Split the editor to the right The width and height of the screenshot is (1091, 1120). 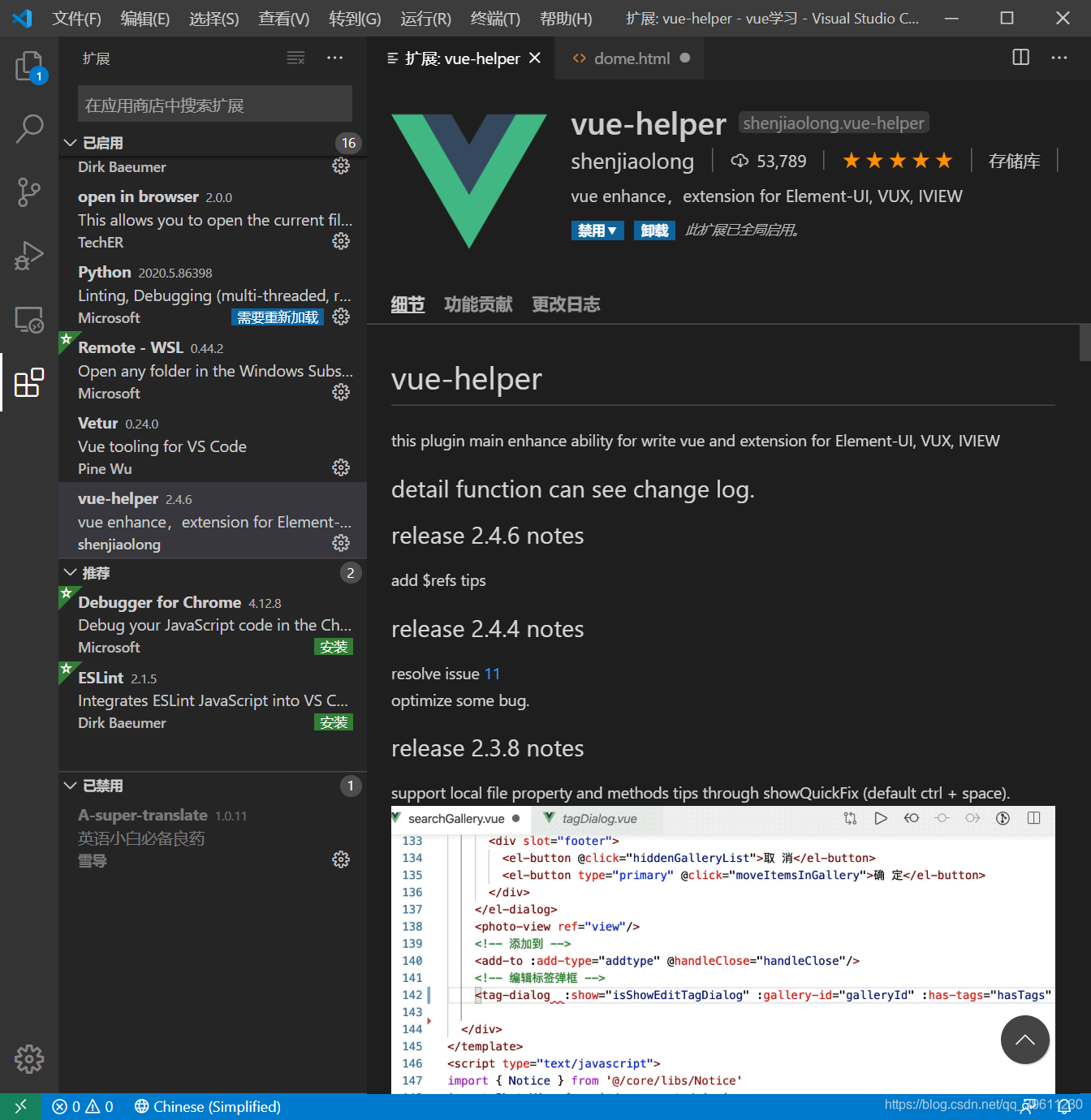coord(1021,58)
